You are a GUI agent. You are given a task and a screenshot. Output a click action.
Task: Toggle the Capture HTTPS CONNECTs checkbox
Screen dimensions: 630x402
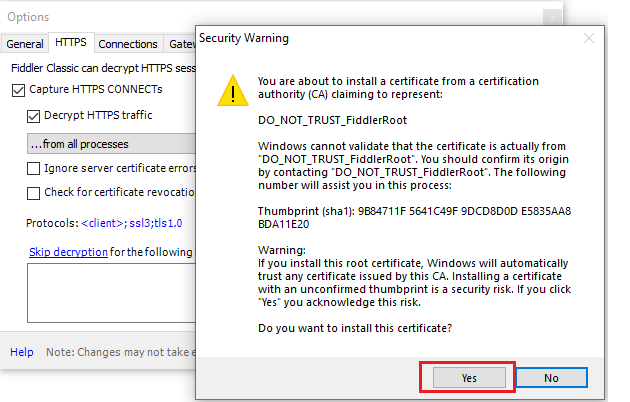coord(18,90)
